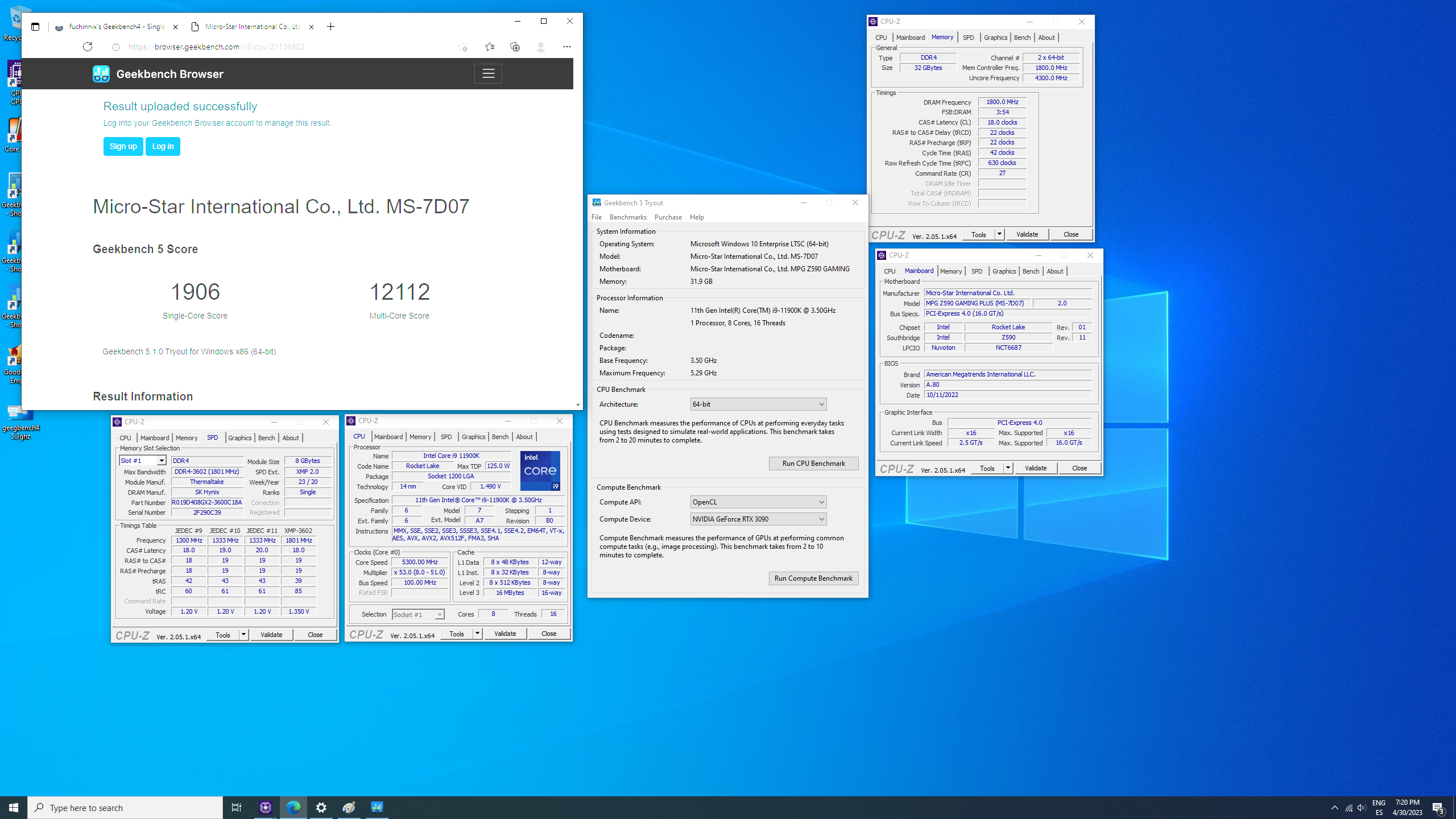Expand Tools arrow in CPU-Z Mainboard window
This screenshot has height=819, width=1456.
(1008, 468)
